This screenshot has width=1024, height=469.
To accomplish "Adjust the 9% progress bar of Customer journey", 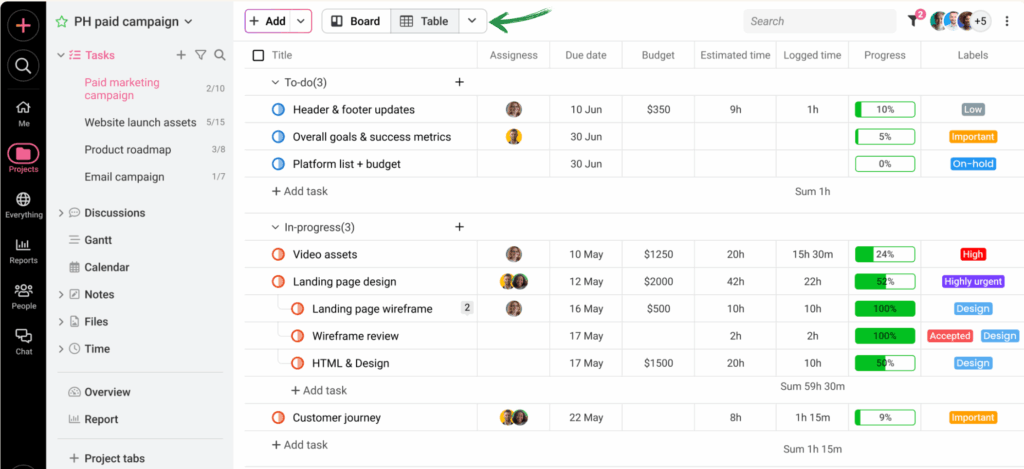I will [x=885, y=417].
